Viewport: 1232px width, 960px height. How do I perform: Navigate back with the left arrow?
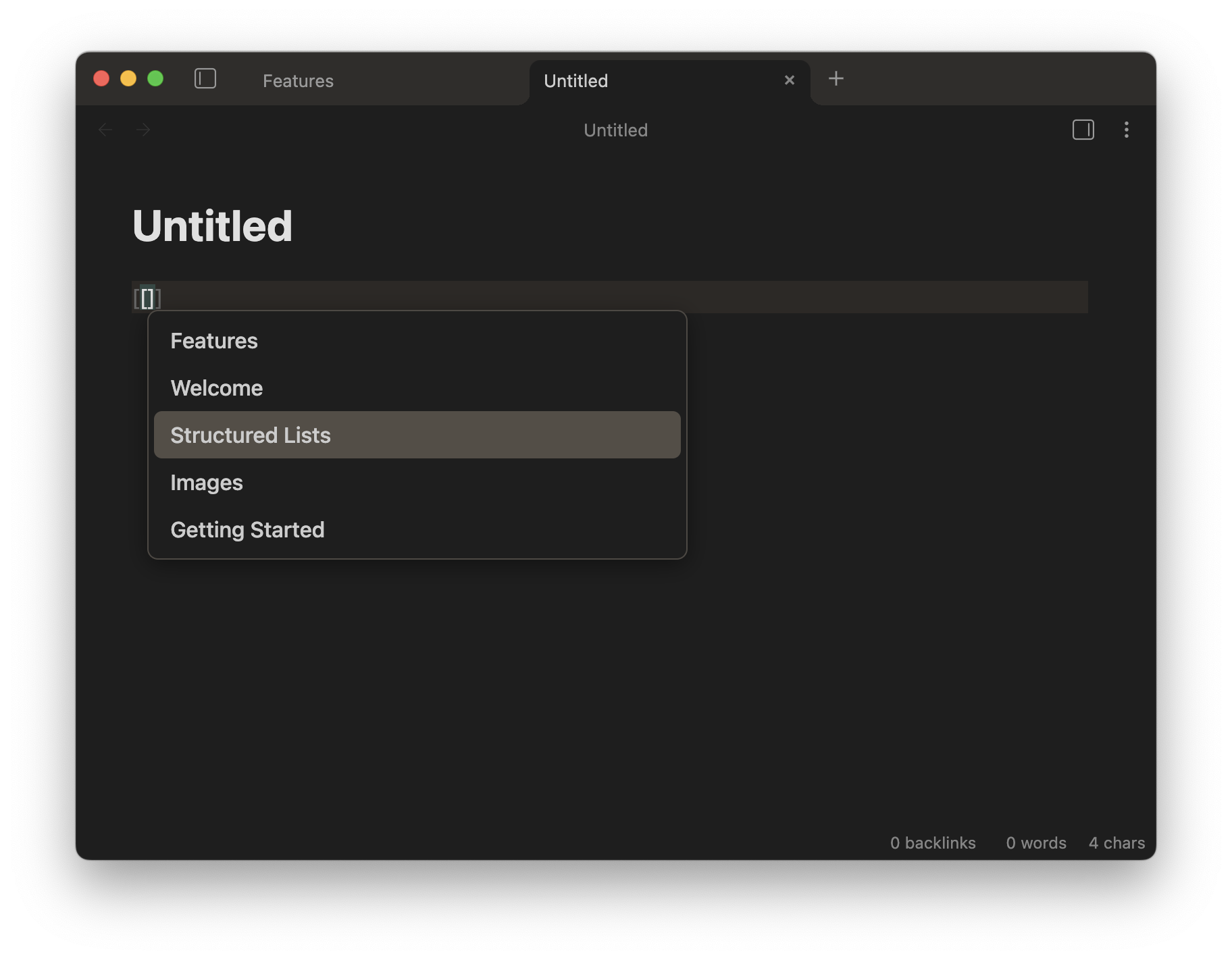[x=105, y=130]
